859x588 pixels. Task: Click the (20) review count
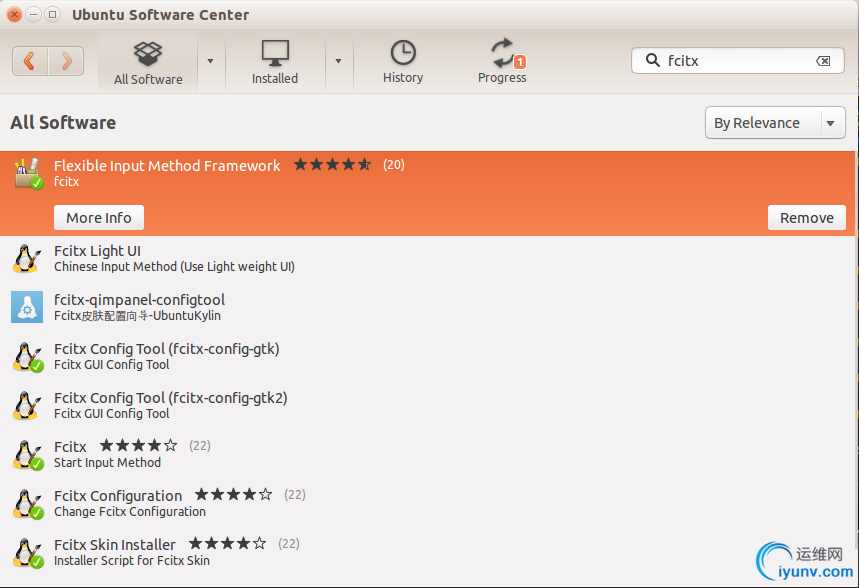[x=393, y=165]
